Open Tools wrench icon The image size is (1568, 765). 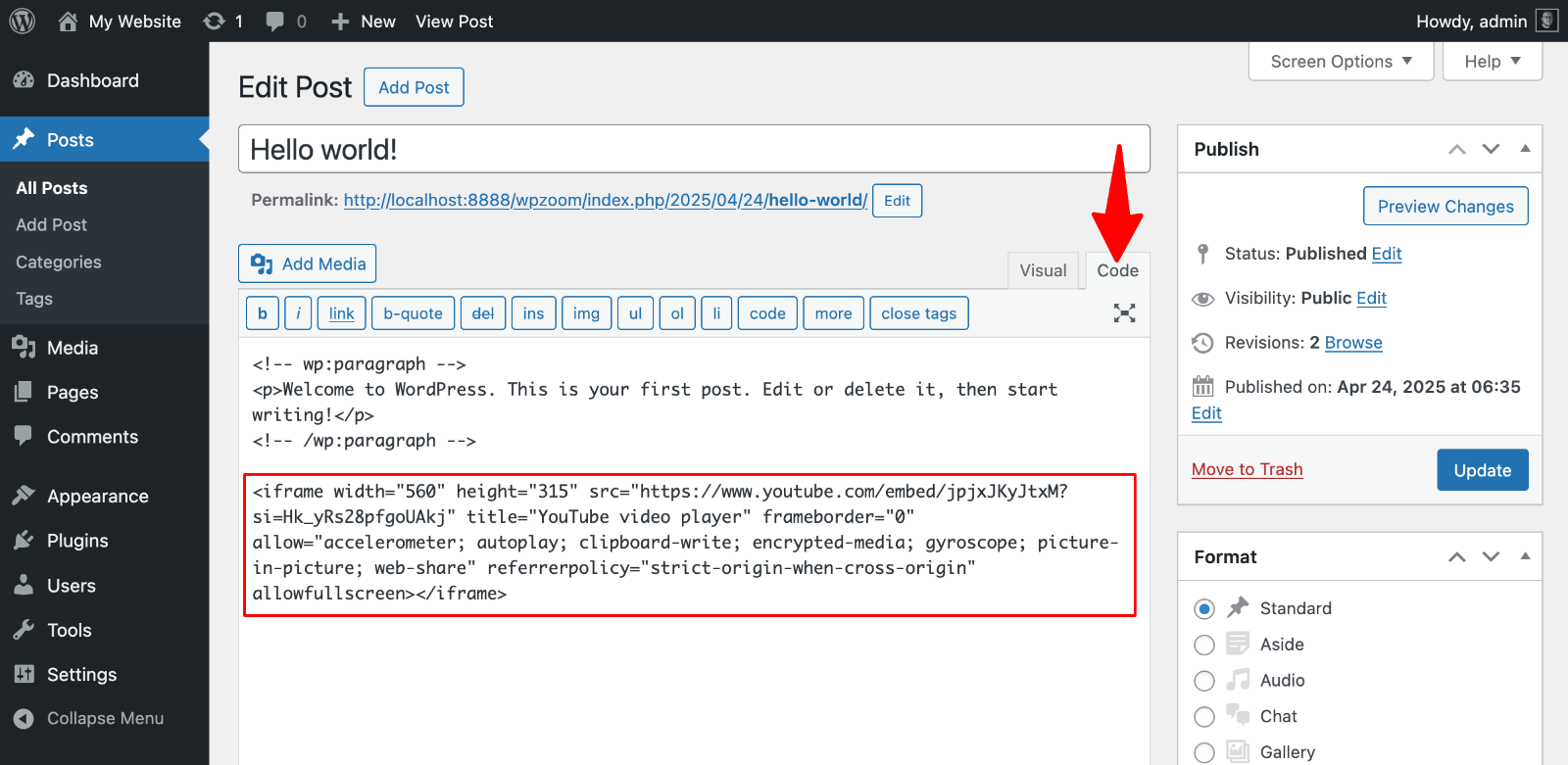pos(24,630)
